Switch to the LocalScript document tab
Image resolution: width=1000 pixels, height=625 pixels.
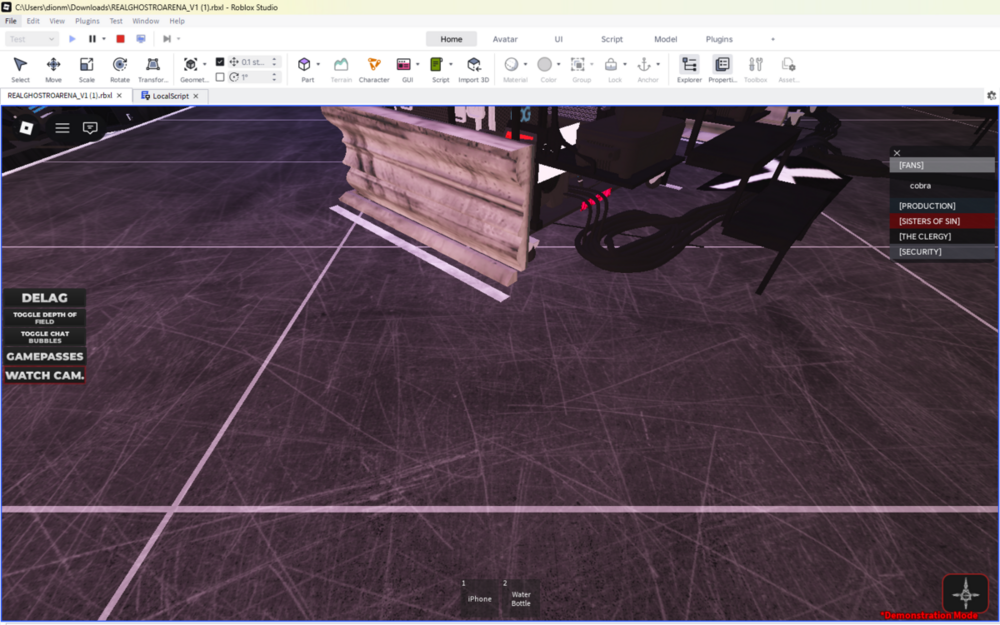coord(170,96)
